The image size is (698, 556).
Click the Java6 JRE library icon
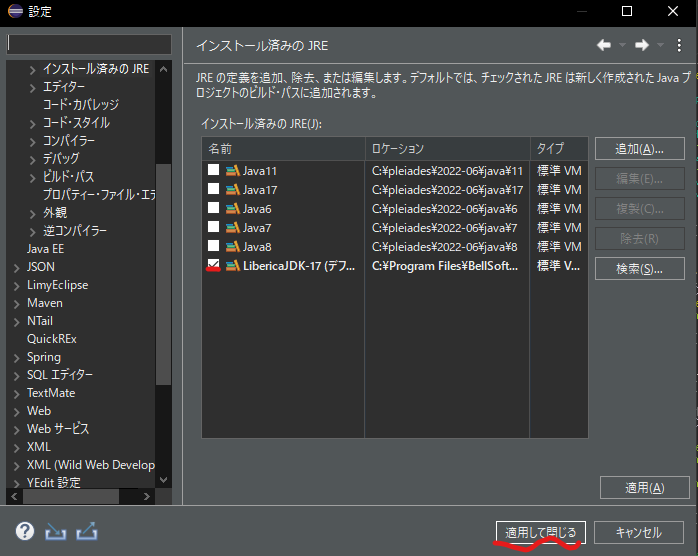(x=233, y=209)
